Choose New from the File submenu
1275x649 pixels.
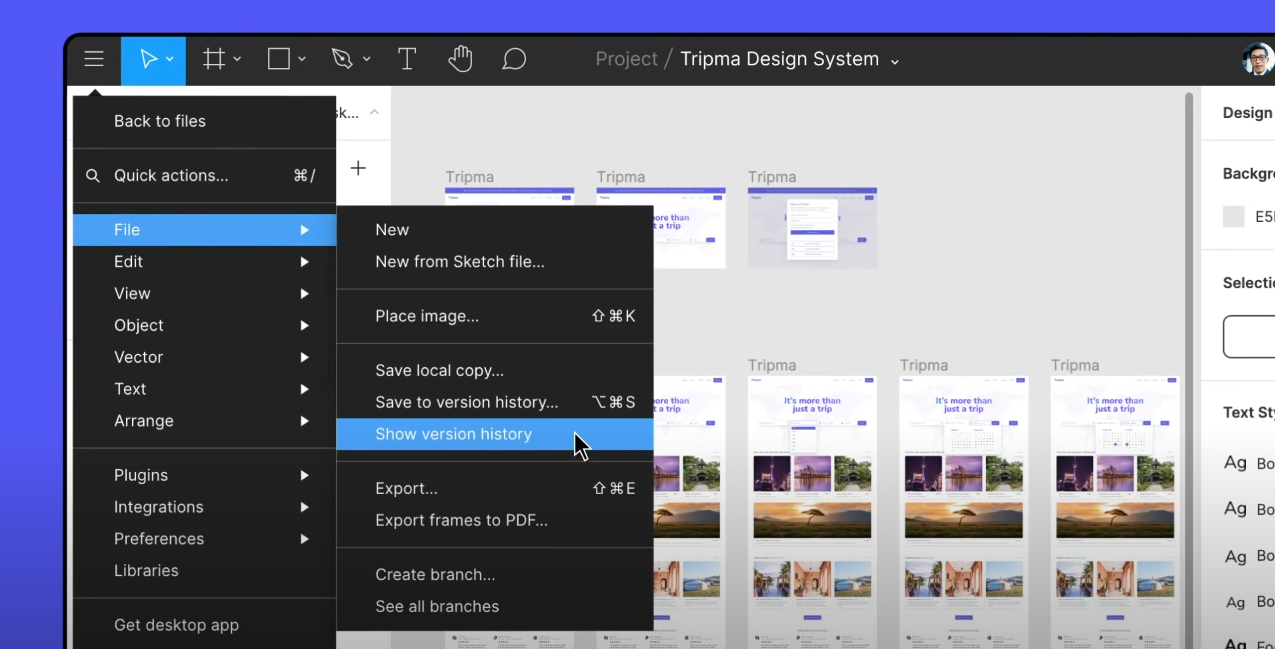point(495,230)
